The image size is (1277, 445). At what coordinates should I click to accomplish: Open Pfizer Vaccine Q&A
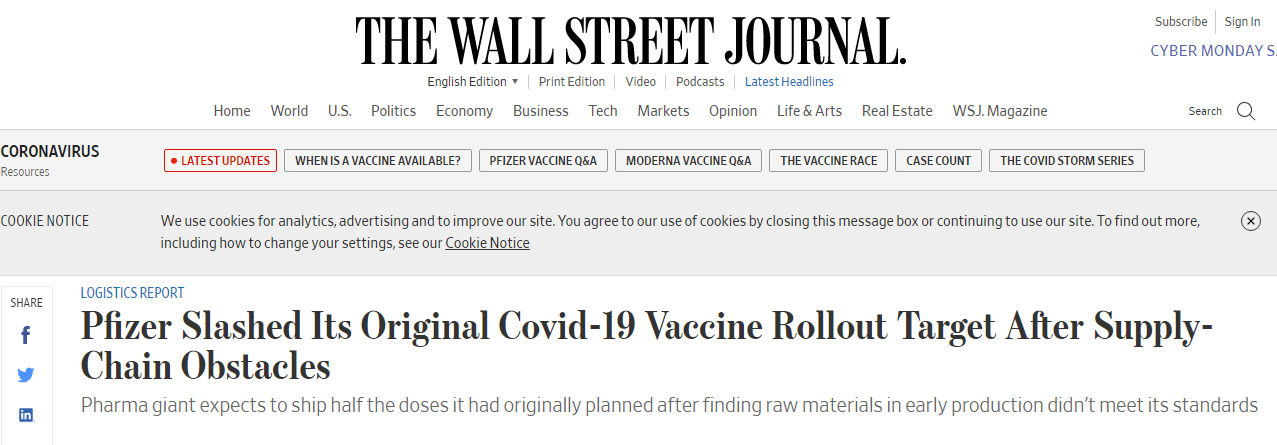pos(543,160)
